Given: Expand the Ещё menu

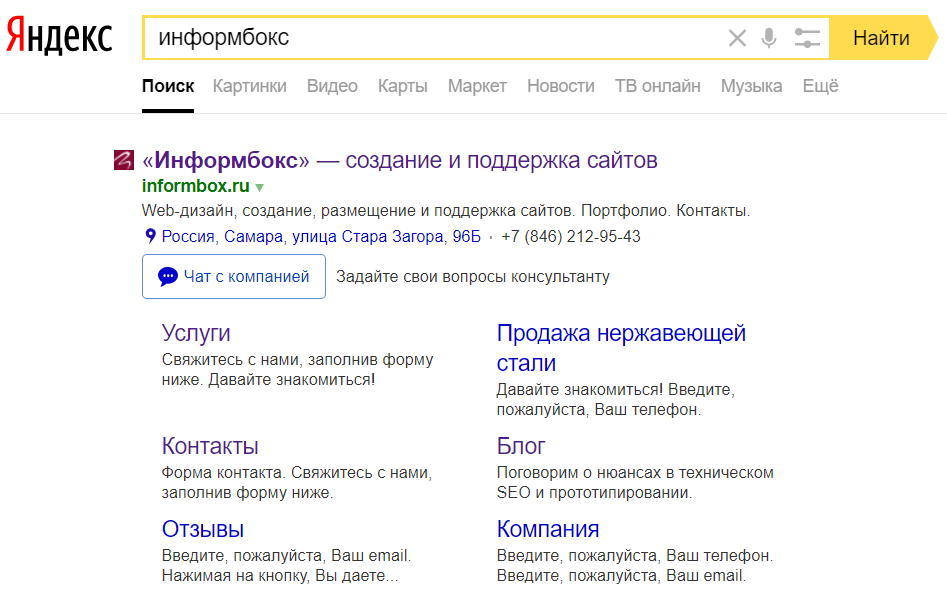Looking at the screenshot, I should point(820,86).
